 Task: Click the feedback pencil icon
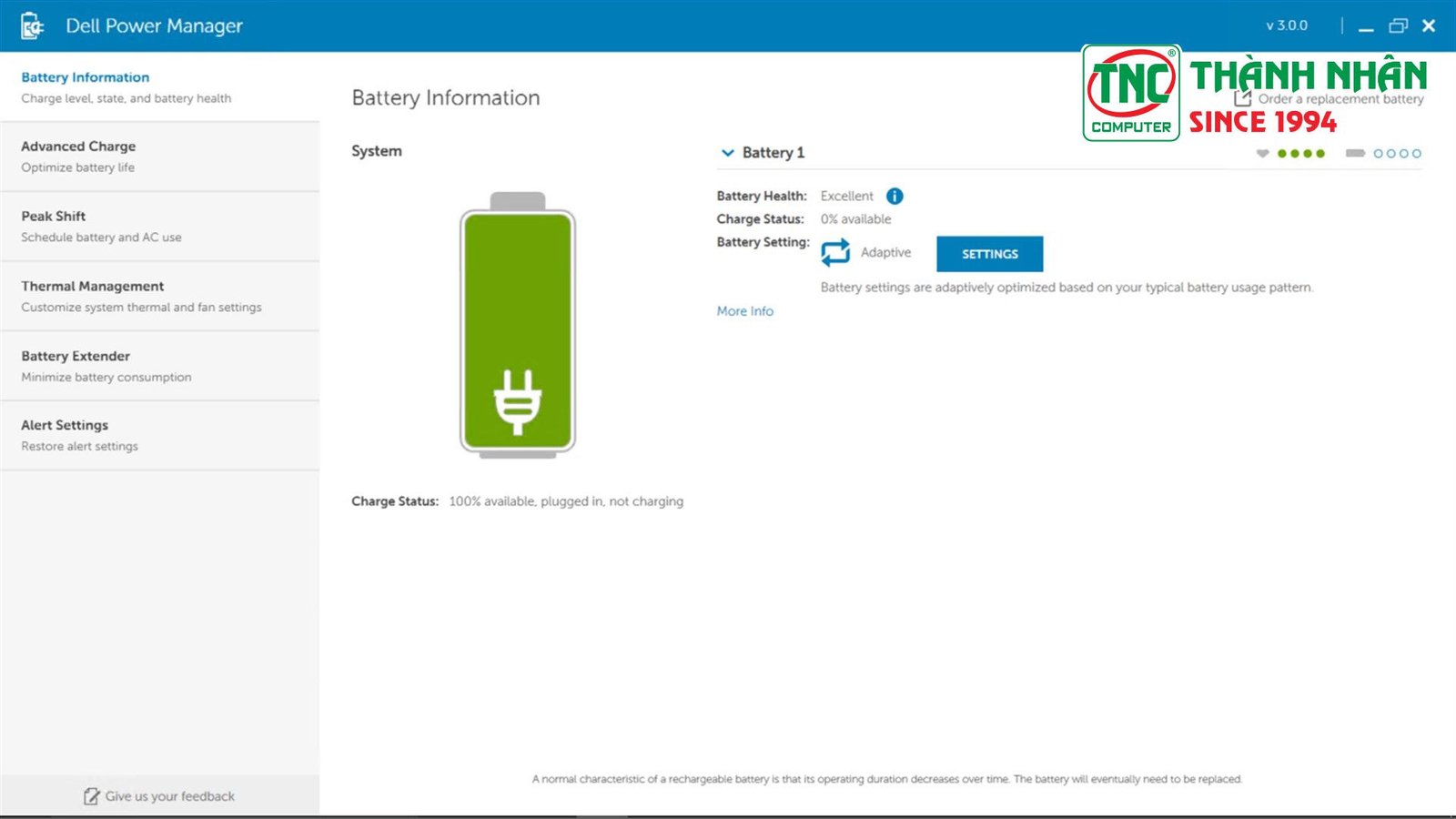91,796
